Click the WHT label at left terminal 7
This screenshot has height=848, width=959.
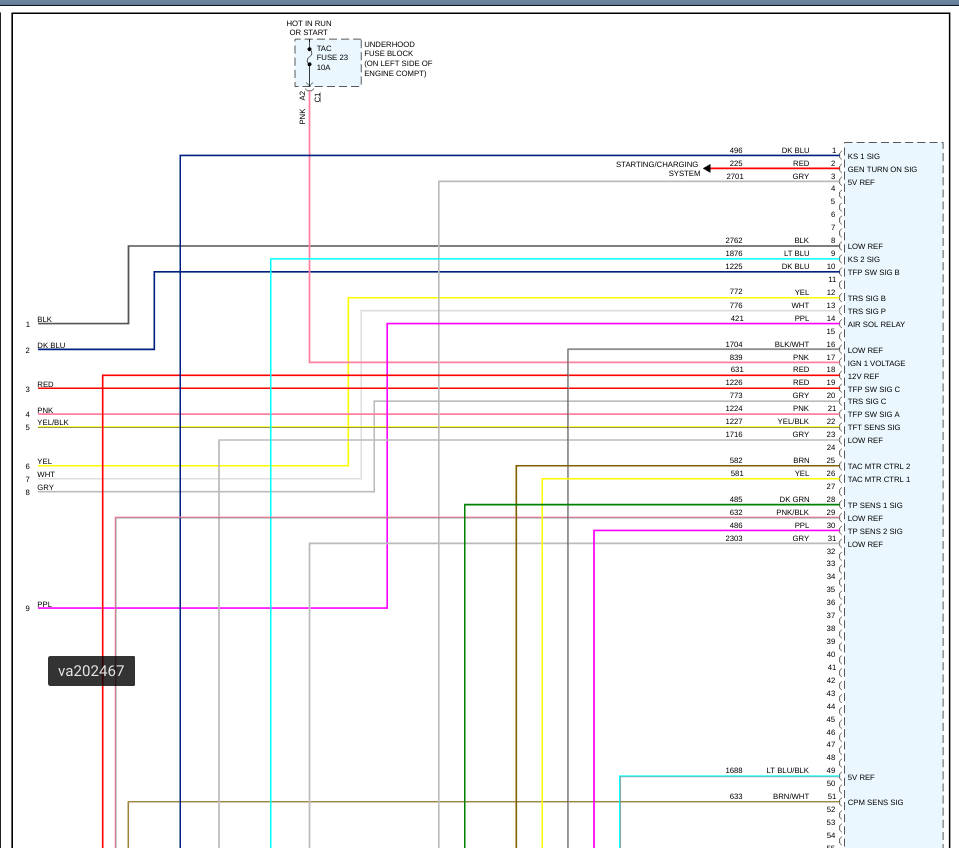coord(46,474)
